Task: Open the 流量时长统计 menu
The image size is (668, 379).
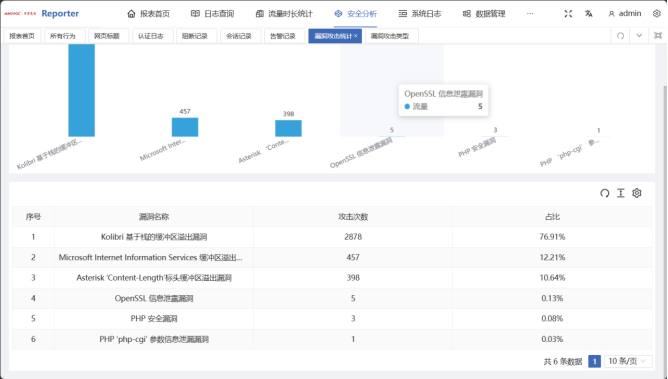Action: (284, 14)
